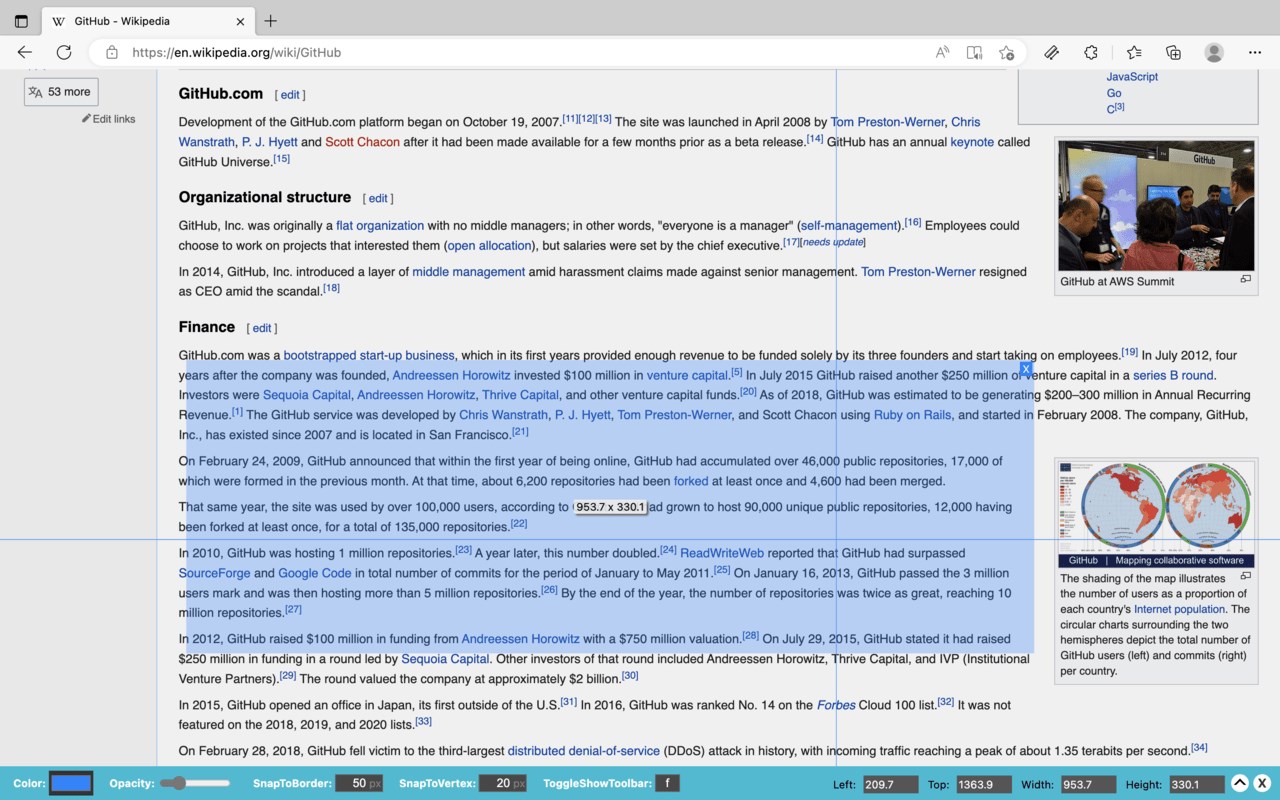The height and width of the screenshot is (800, 1280).
Task: Start Read aloud from the address bar
Action: (x=942, y=52)
